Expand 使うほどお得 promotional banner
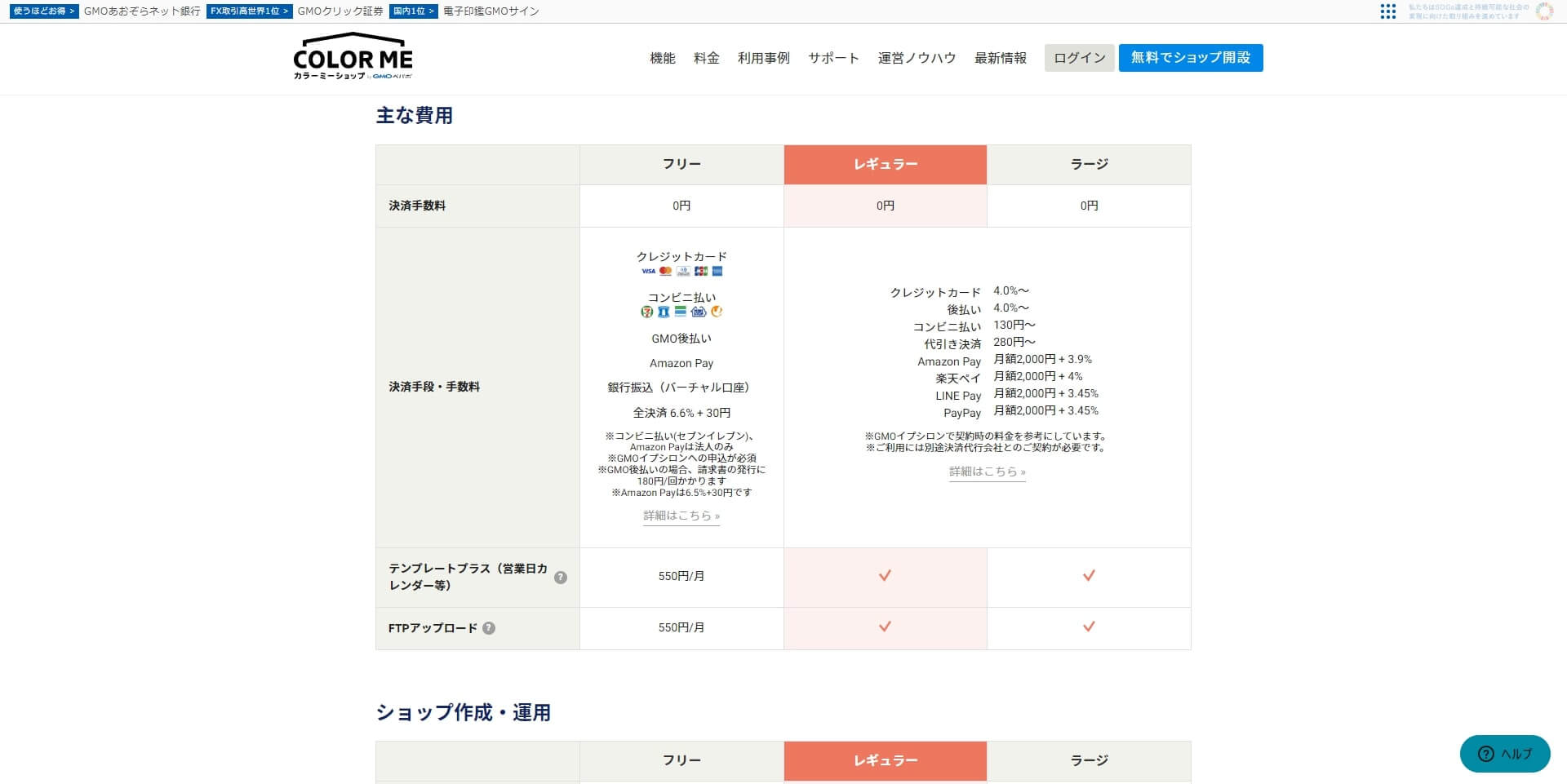1567x784 pixels. 44,11
